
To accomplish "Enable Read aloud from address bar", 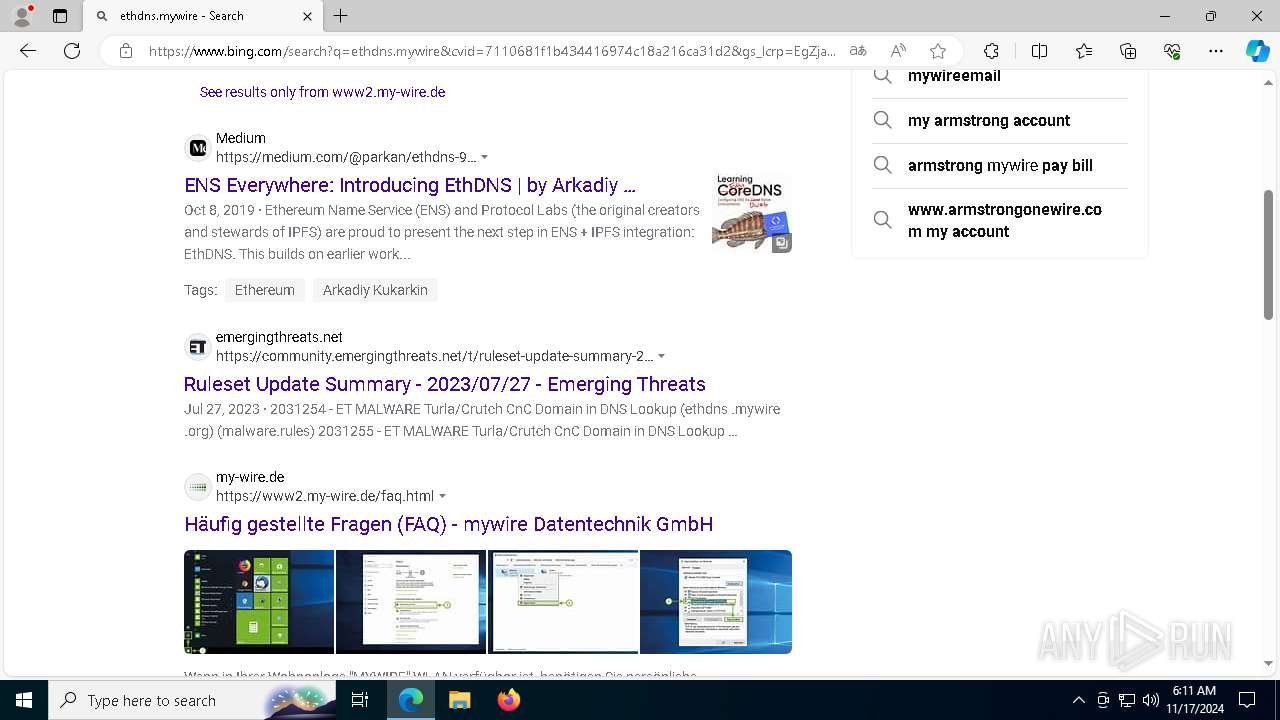I will [898, 51].
